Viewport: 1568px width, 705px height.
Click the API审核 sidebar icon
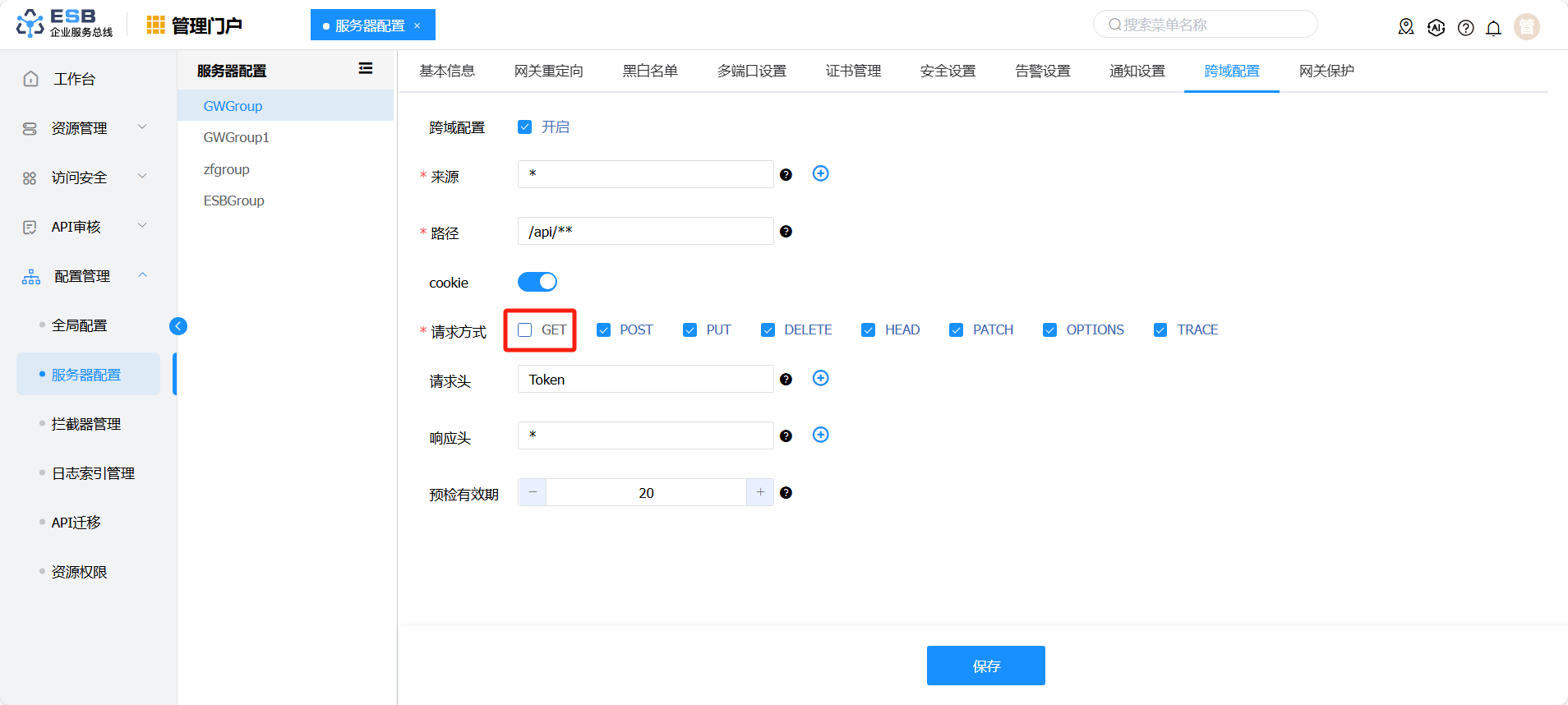pos(30,228)
